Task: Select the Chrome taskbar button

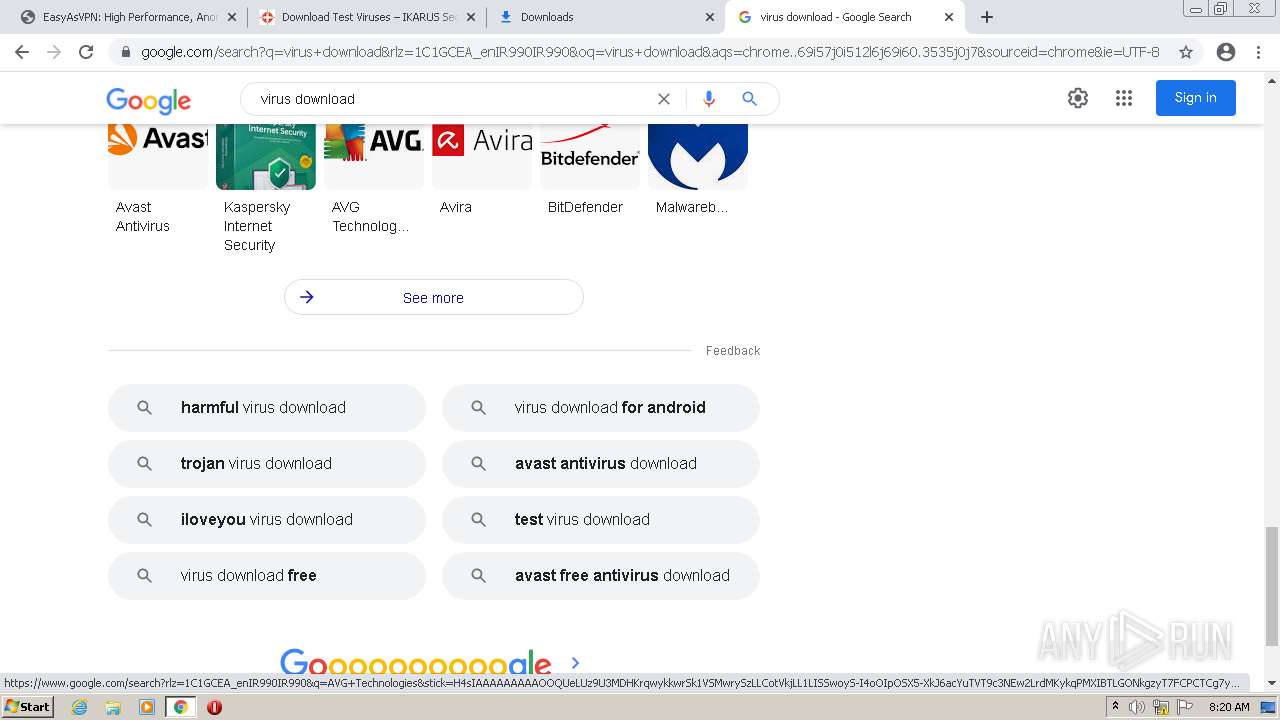Action: point(181,707)
